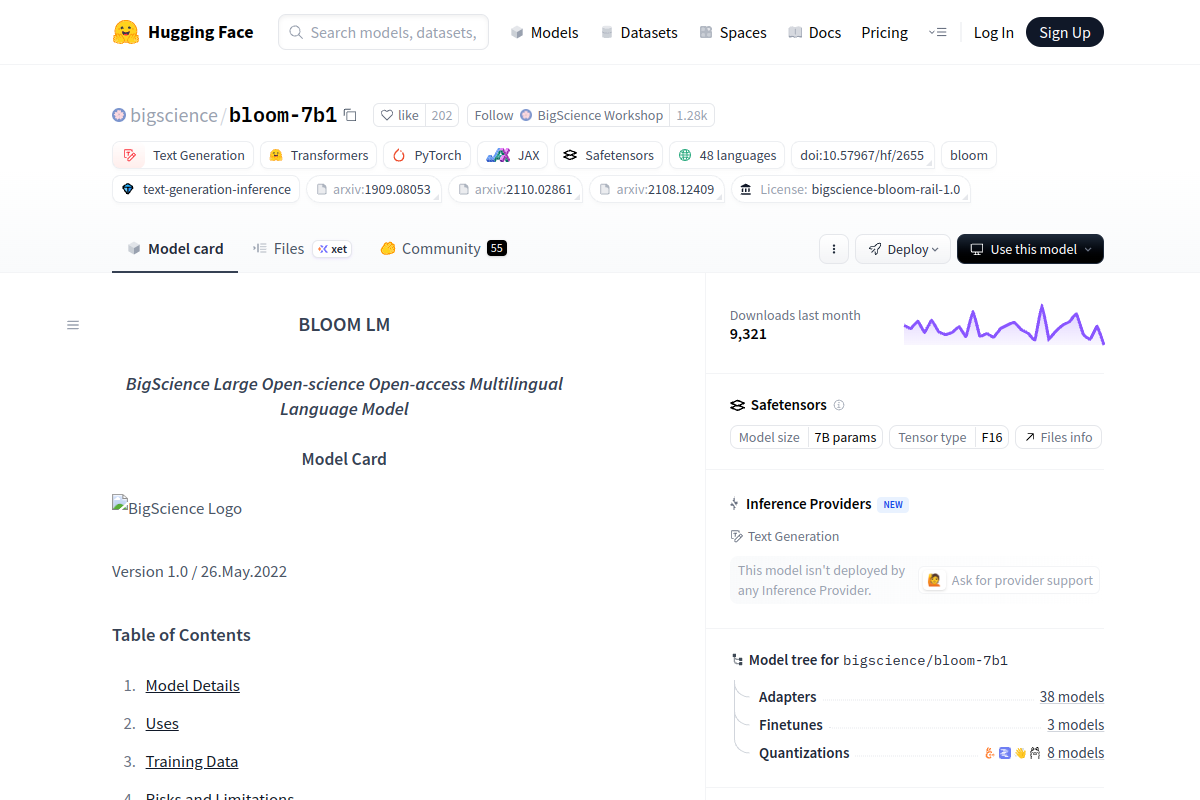Image resolution: width=1200 pixels, height=800 pixels.
Task: Open the Use this model dropdown
Action: (1029, 249)
